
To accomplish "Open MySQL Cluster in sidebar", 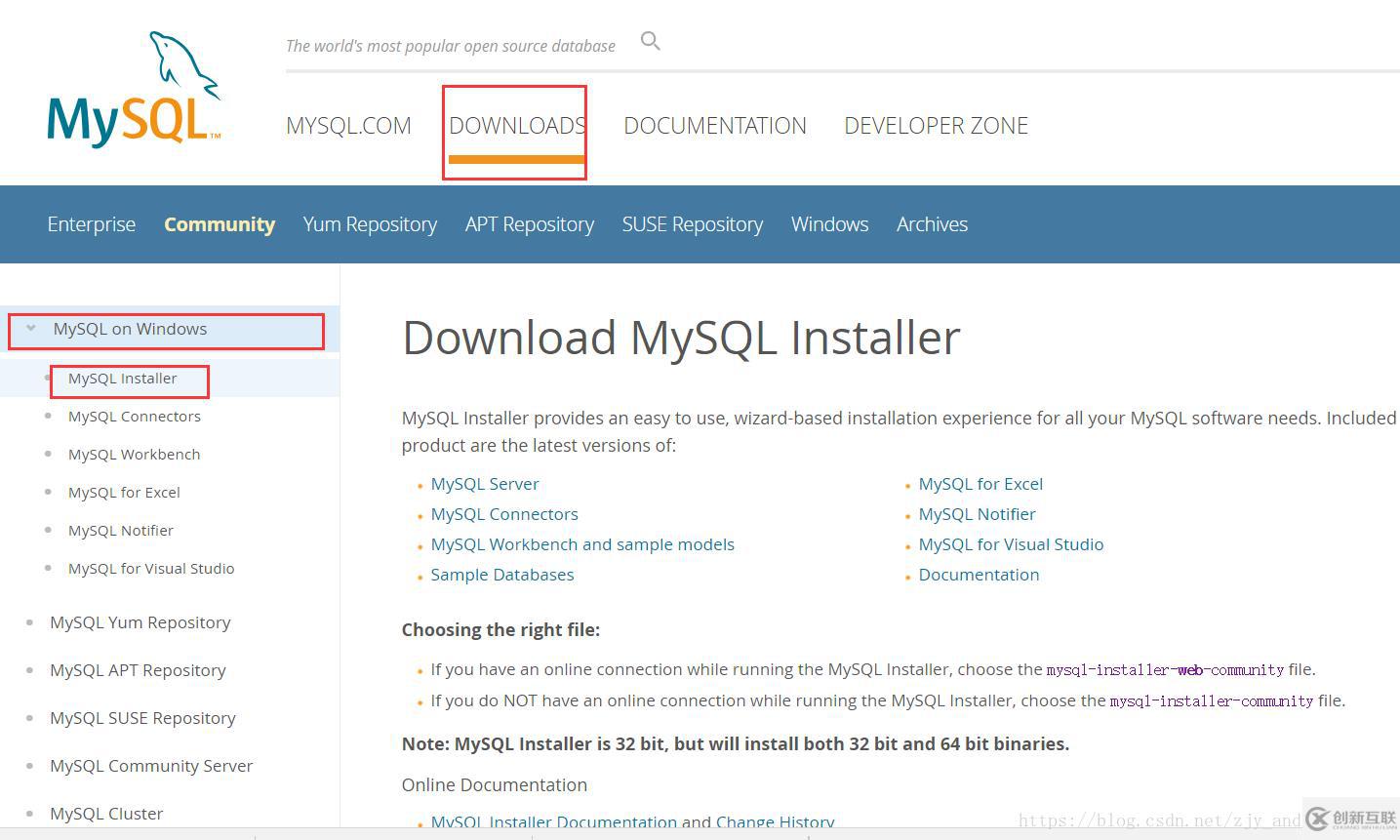I will 106,814.
